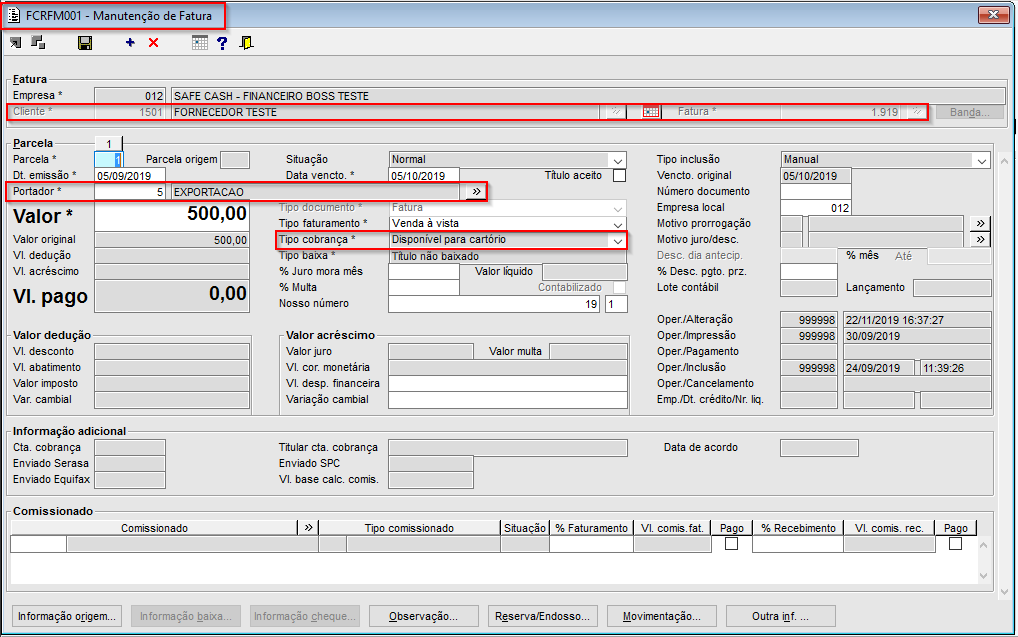Toggle the Título aceito checkbox
Image resolution: width=1018 pixels, height=637 pixels.
pyautogui.click(x=620, y=175)
